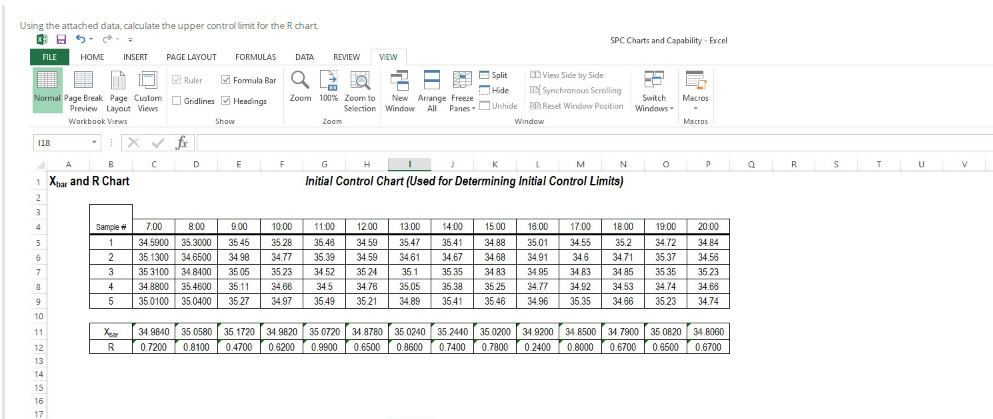This screenshot has height=419, width=993.
Task: Click the Save icon in quick access toolbar
Action: pos(61,40)
